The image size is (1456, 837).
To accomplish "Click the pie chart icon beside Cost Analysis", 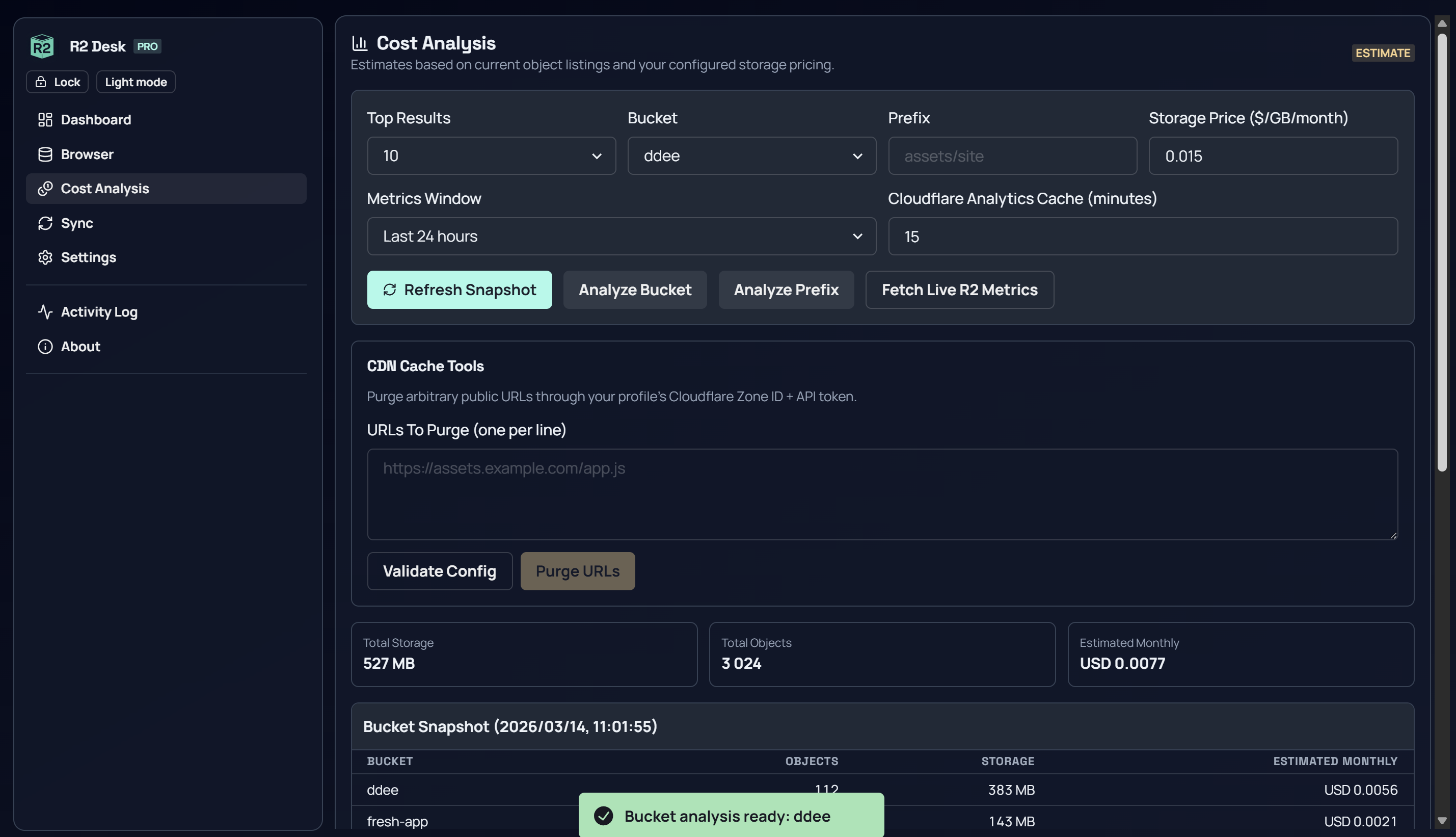I will pos(45,189).
